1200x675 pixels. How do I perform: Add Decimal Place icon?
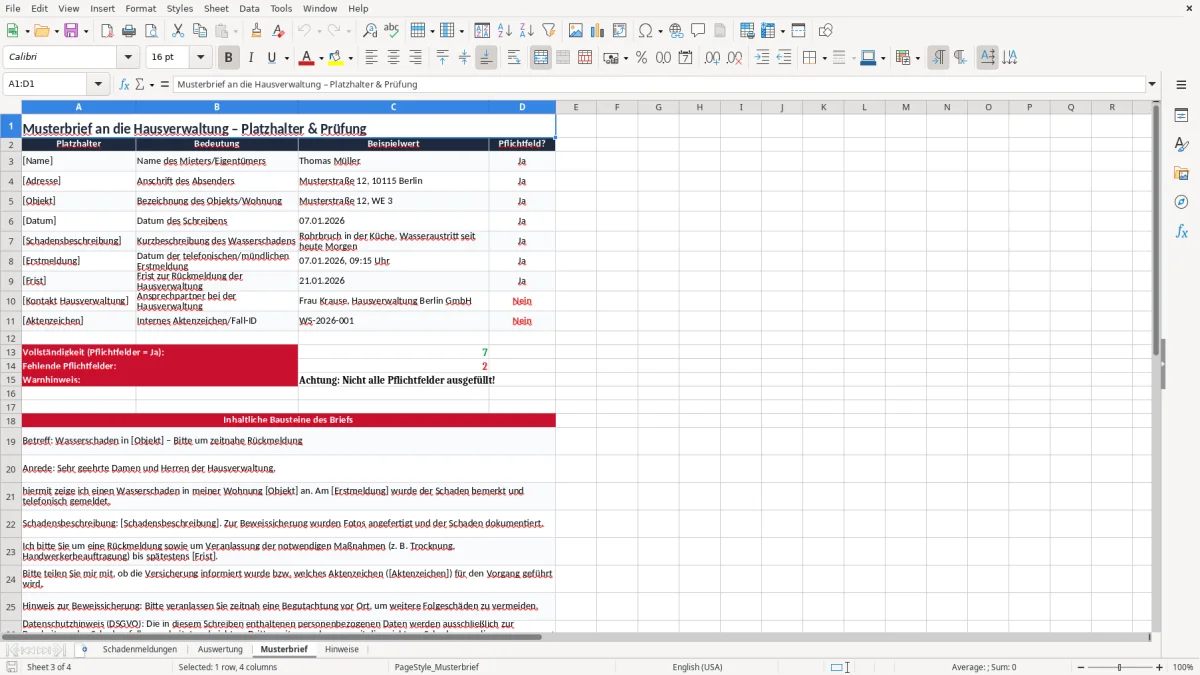(712, 58)
